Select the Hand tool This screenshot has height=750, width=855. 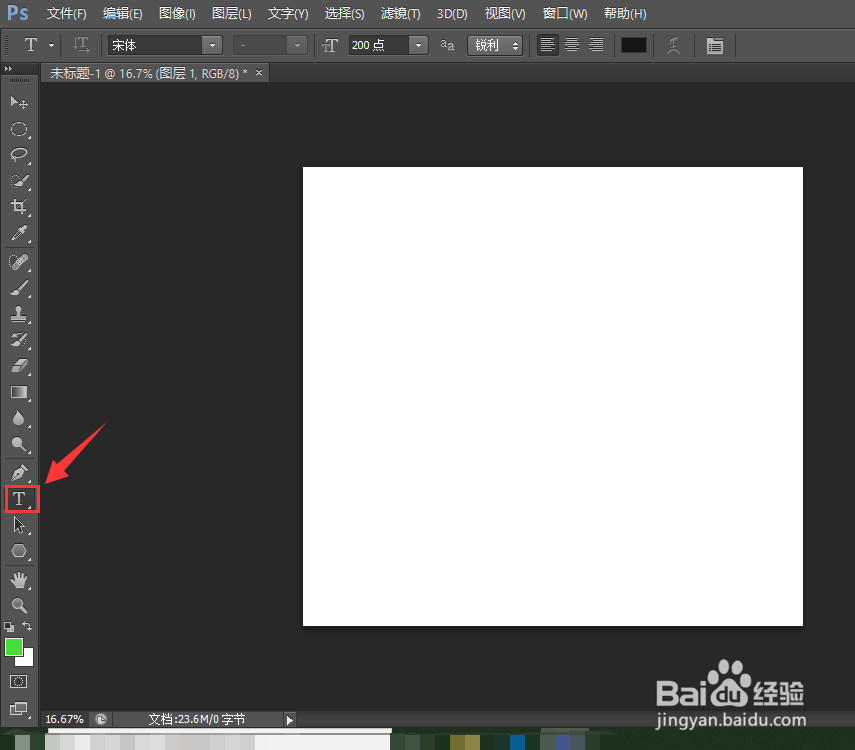pyautogui.click(x=19, y=580)
